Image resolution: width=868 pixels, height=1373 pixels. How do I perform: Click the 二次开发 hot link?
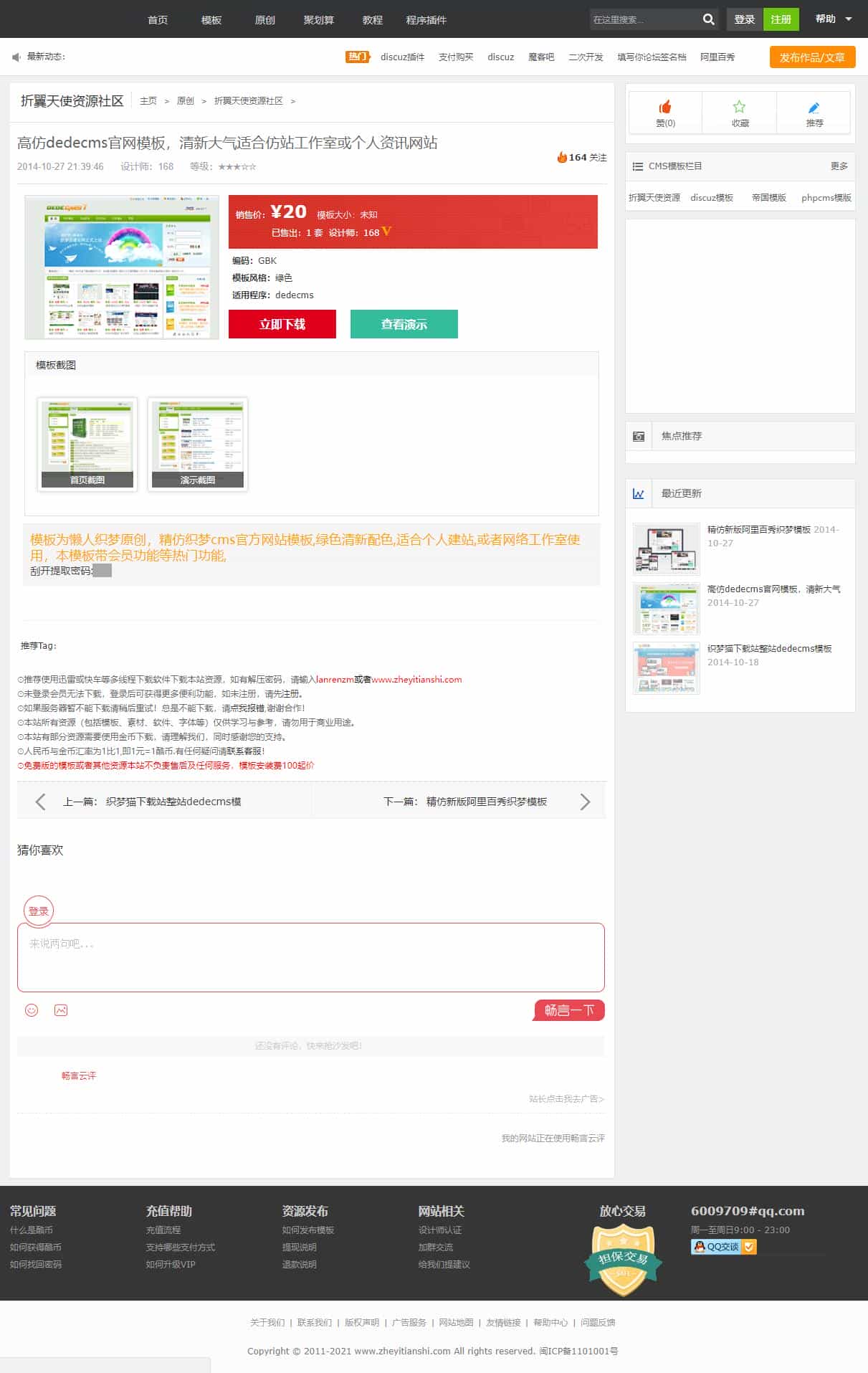click(x=586, y=57)
